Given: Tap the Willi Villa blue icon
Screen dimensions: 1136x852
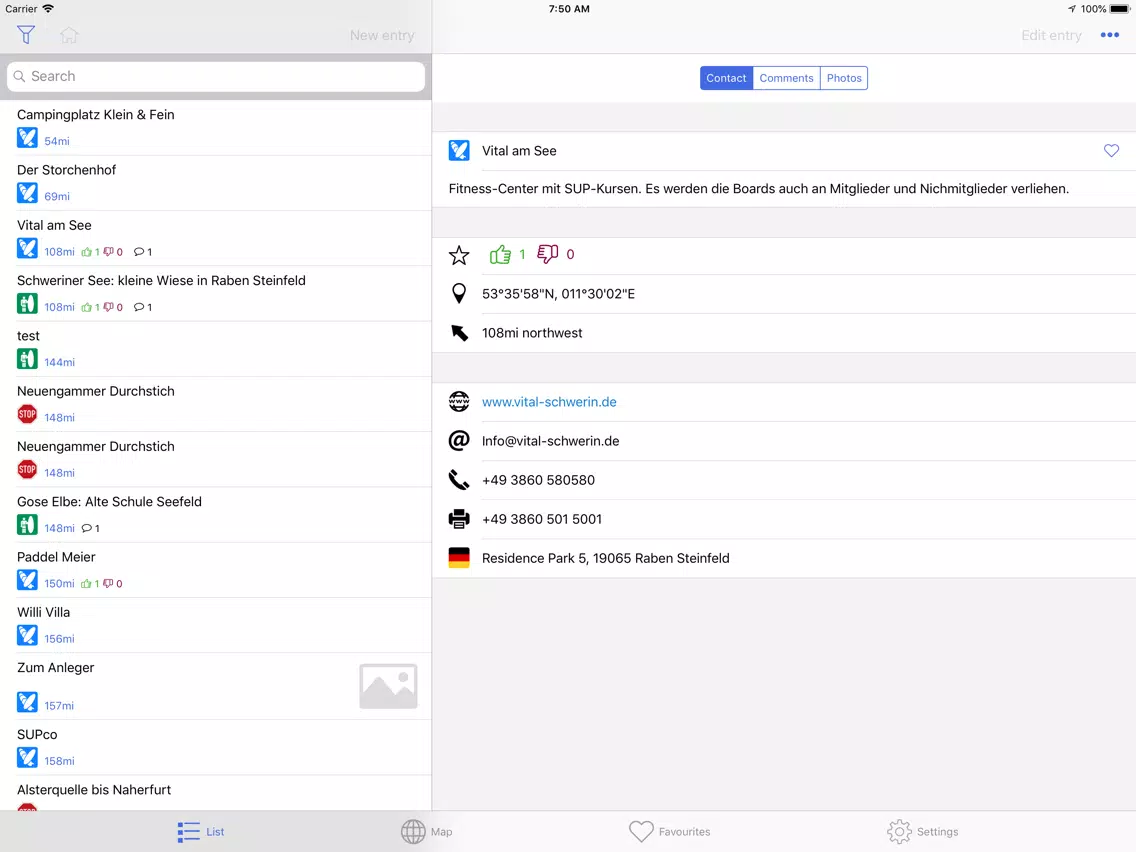Looking at the screenshot, I should point(27,635).
